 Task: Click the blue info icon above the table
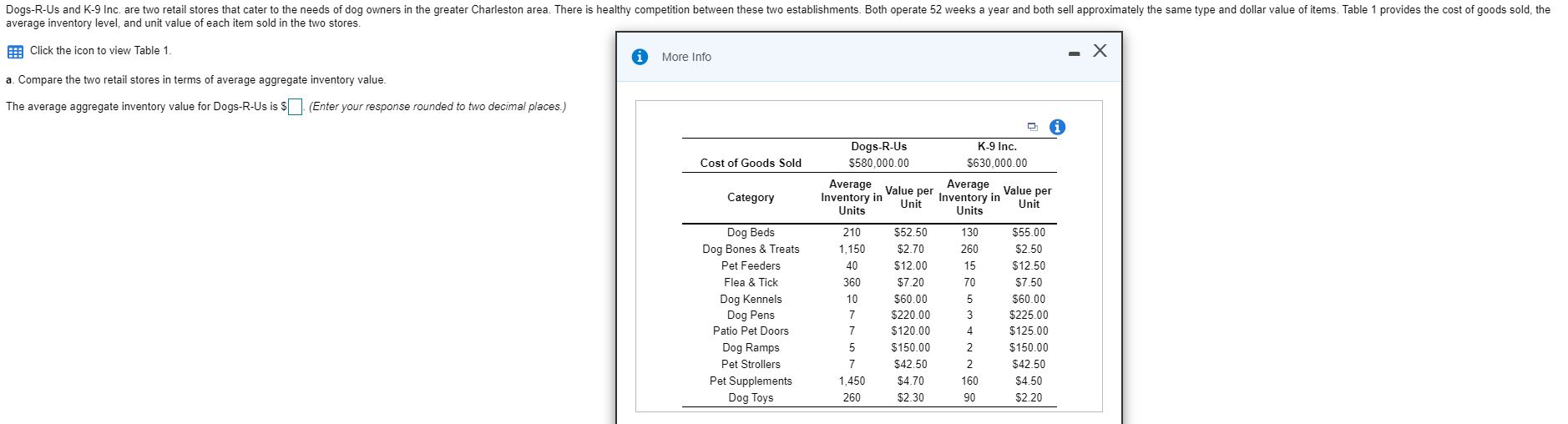[x=1057, y=127]
